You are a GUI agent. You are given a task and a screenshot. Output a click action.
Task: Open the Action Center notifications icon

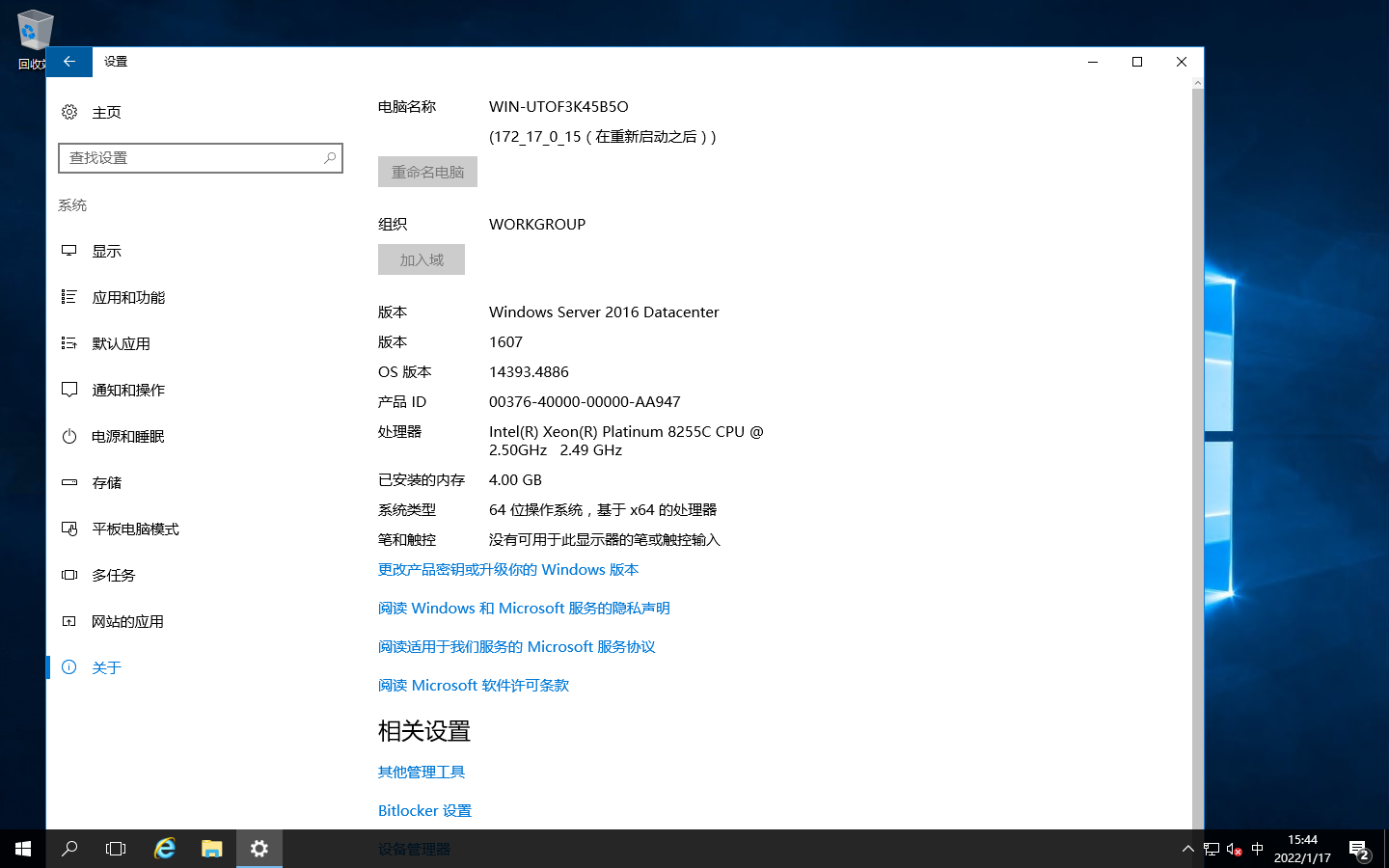[1359, 850]
